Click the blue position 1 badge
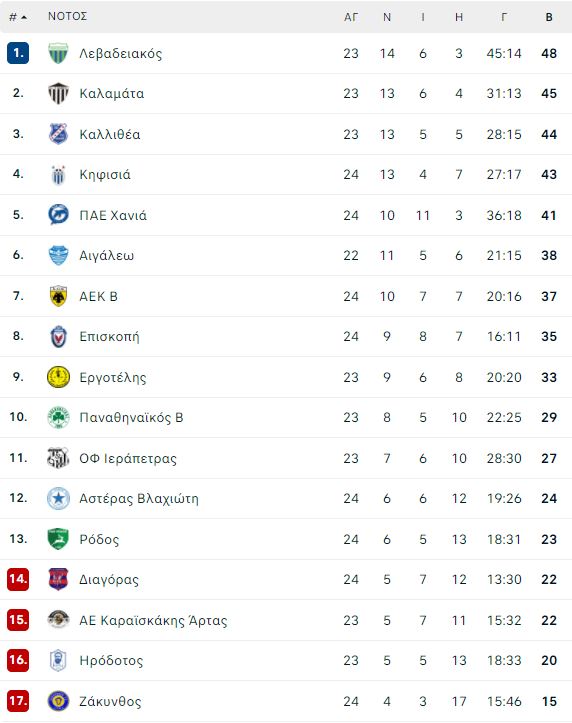The height and width of the screenshot is (723, 572). pos(18,53)
